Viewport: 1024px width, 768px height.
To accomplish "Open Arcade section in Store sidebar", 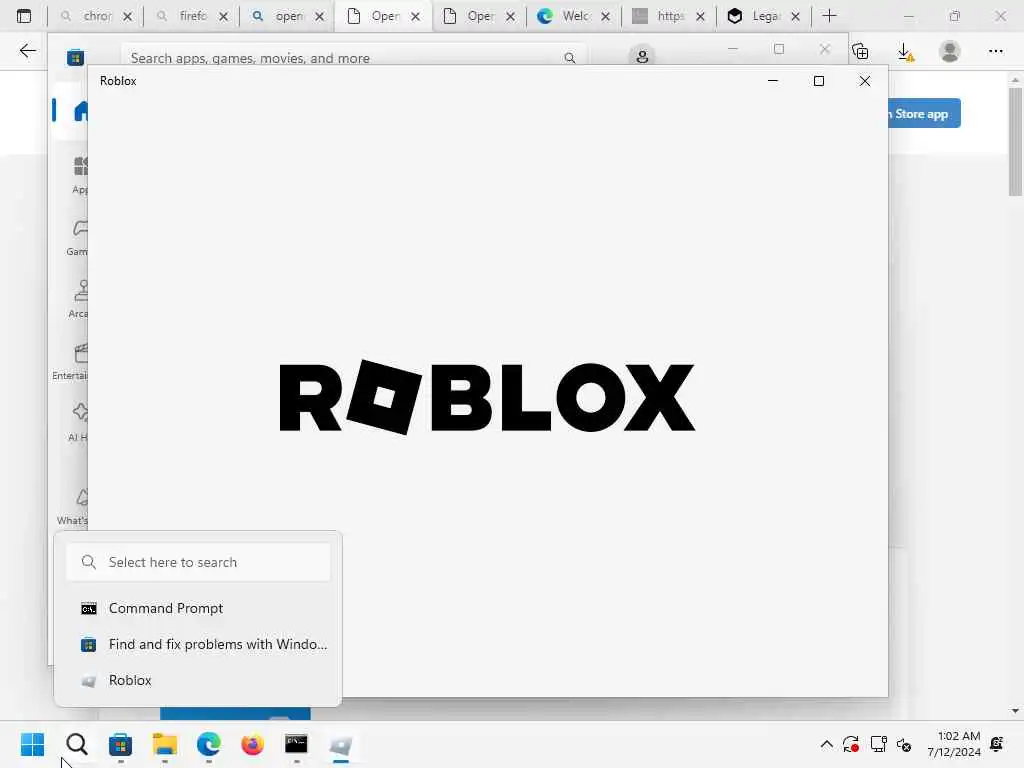I will (79, 298).
